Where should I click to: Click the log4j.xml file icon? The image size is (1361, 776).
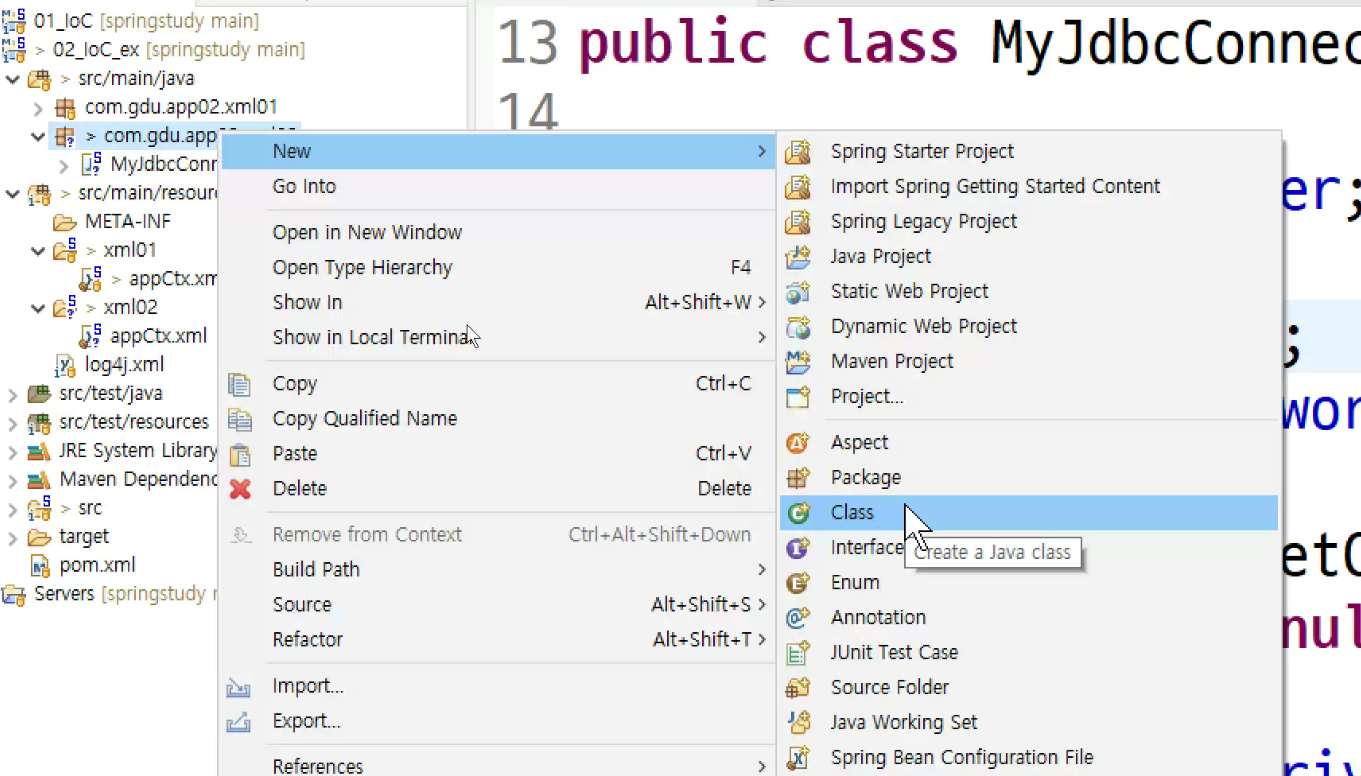point(65,366)
